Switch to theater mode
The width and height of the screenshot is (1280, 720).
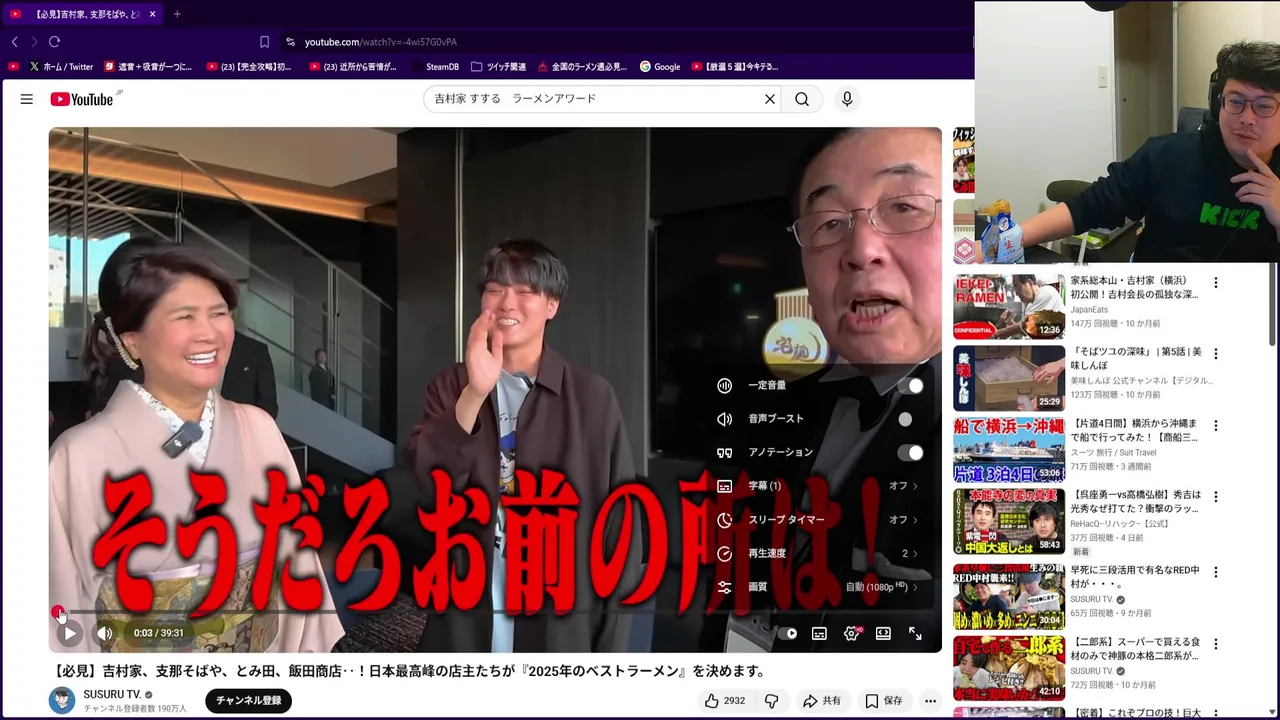(883, 633)
